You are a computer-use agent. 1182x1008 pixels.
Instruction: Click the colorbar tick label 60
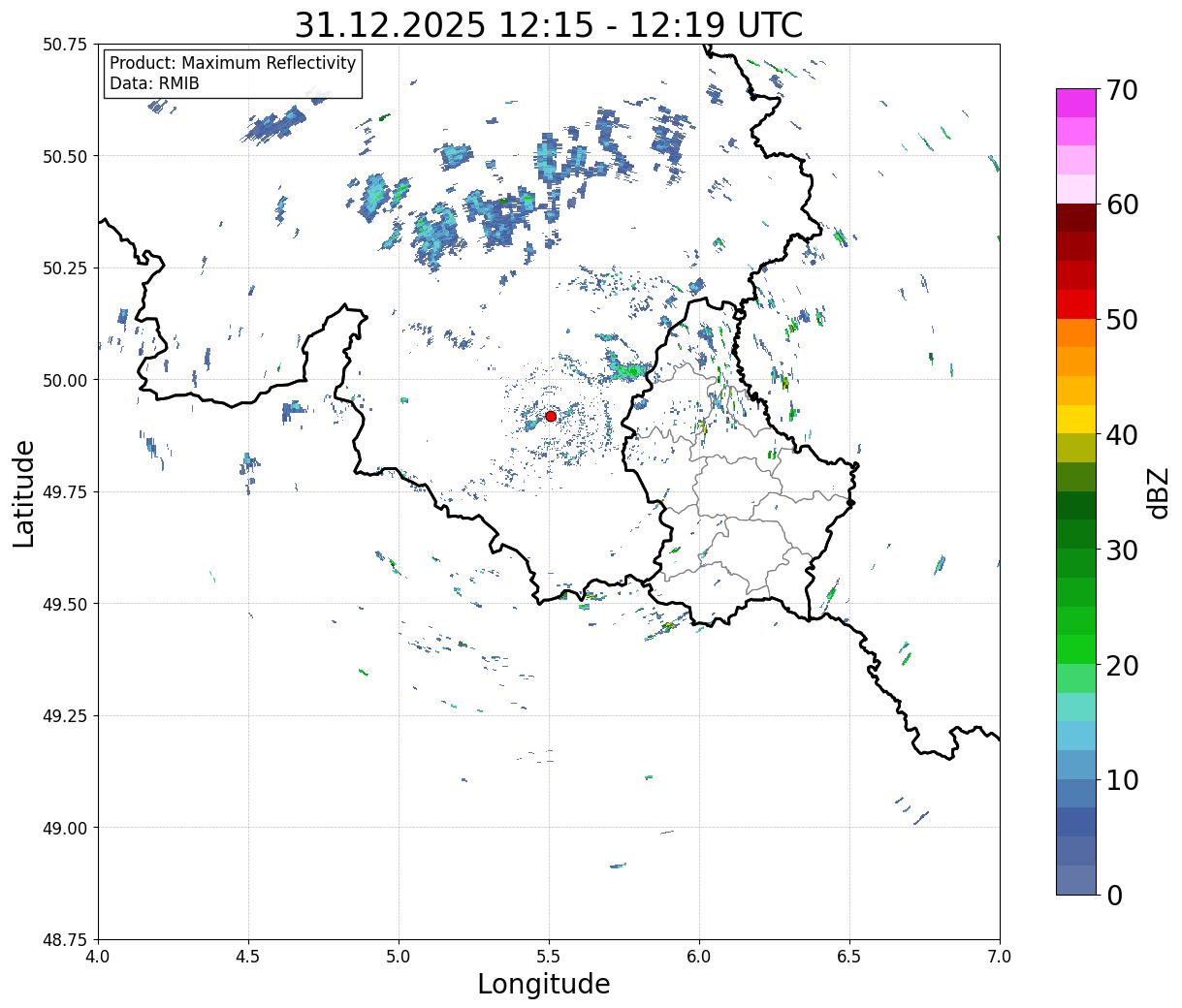[x=1122, y=205]
